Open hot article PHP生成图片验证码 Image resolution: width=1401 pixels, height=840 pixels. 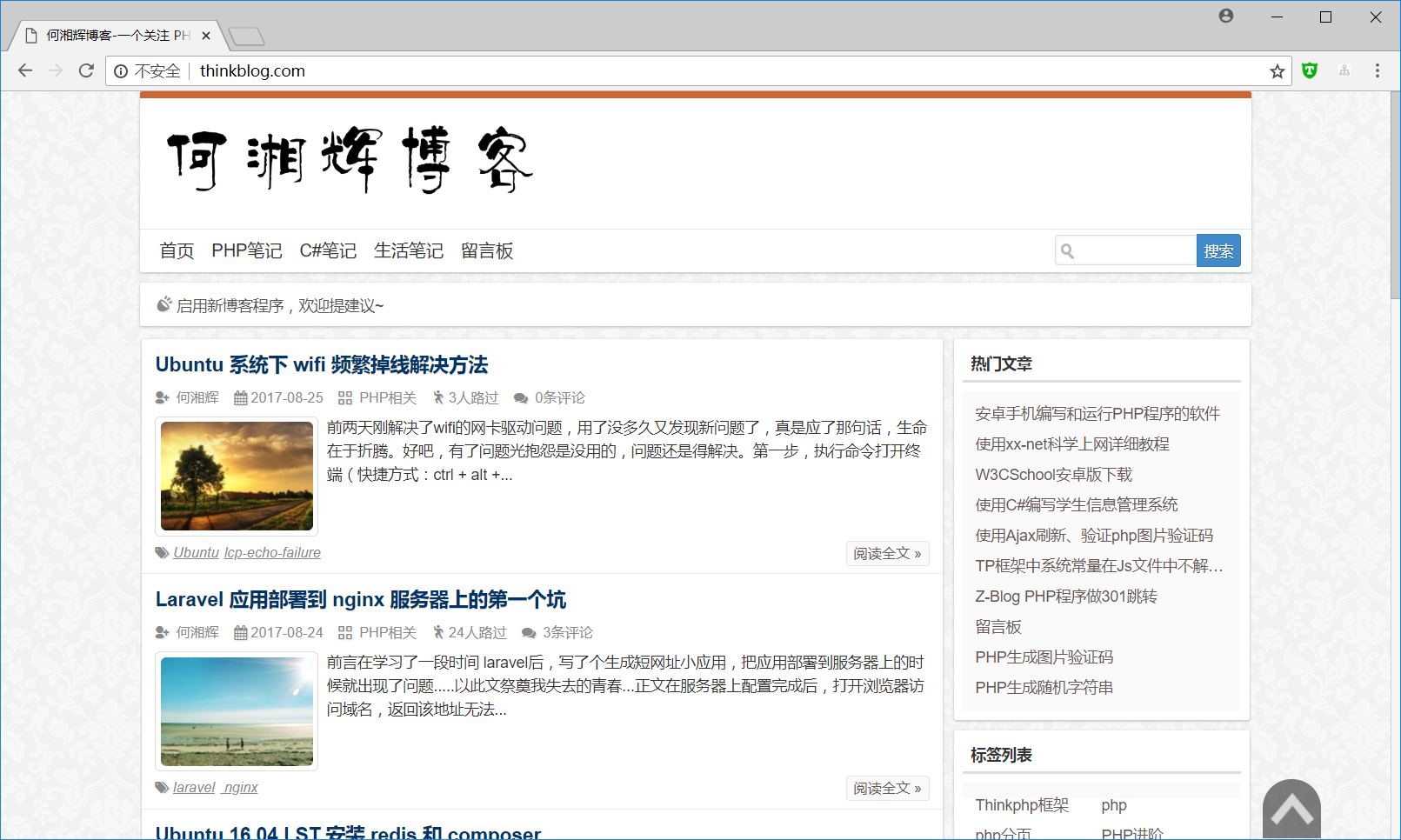coord(1044,657)
